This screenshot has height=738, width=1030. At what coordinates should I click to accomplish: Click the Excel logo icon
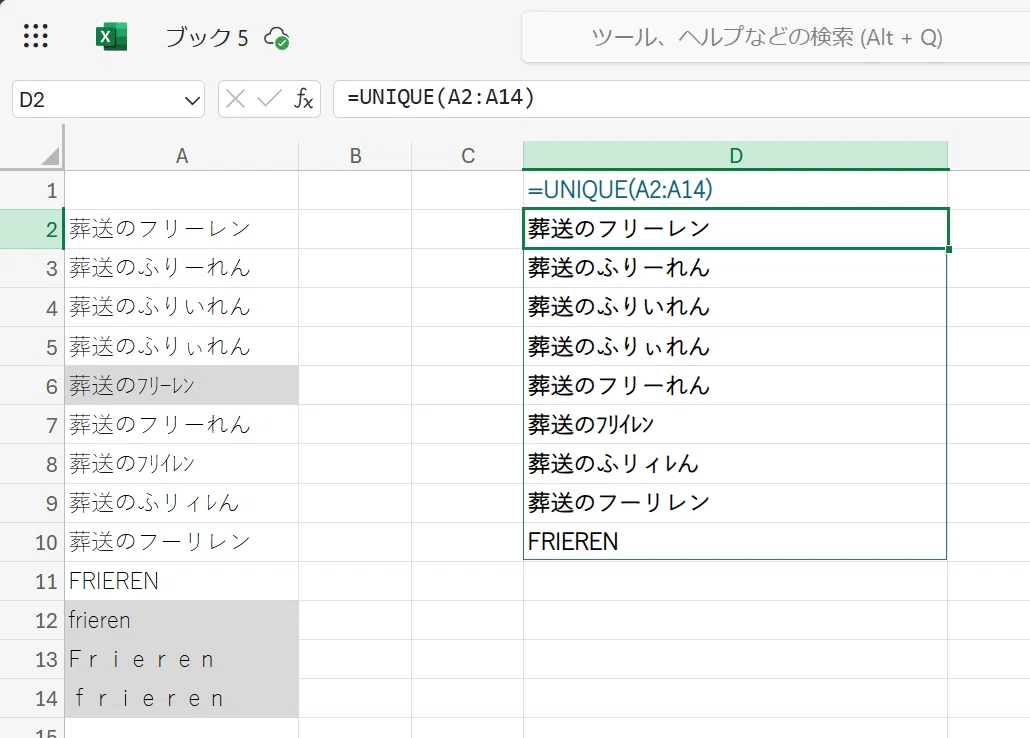click(111, 37)
